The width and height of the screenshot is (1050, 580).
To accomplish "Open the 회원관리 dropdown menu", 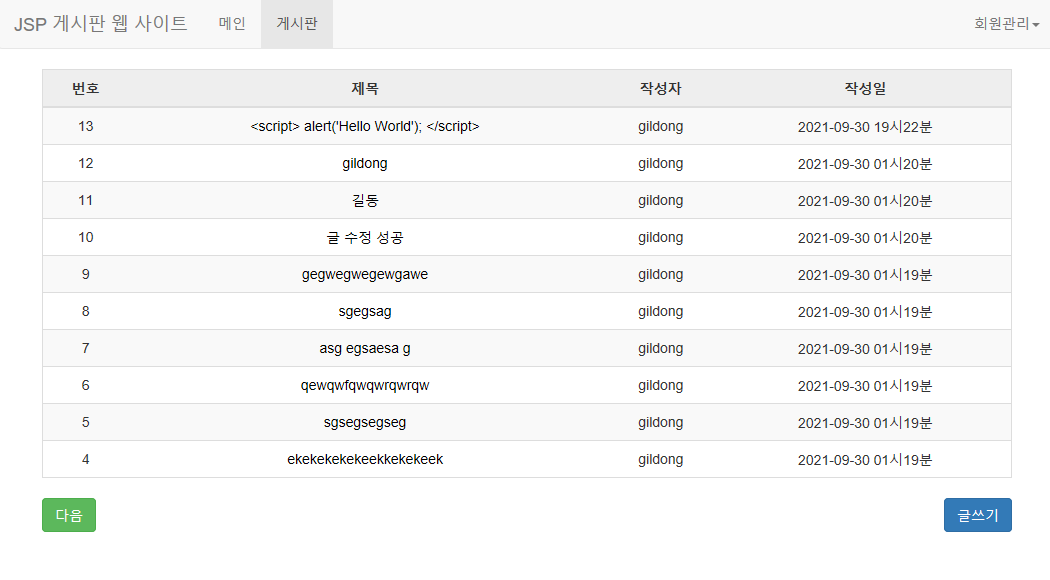I will pos(1006,24).
